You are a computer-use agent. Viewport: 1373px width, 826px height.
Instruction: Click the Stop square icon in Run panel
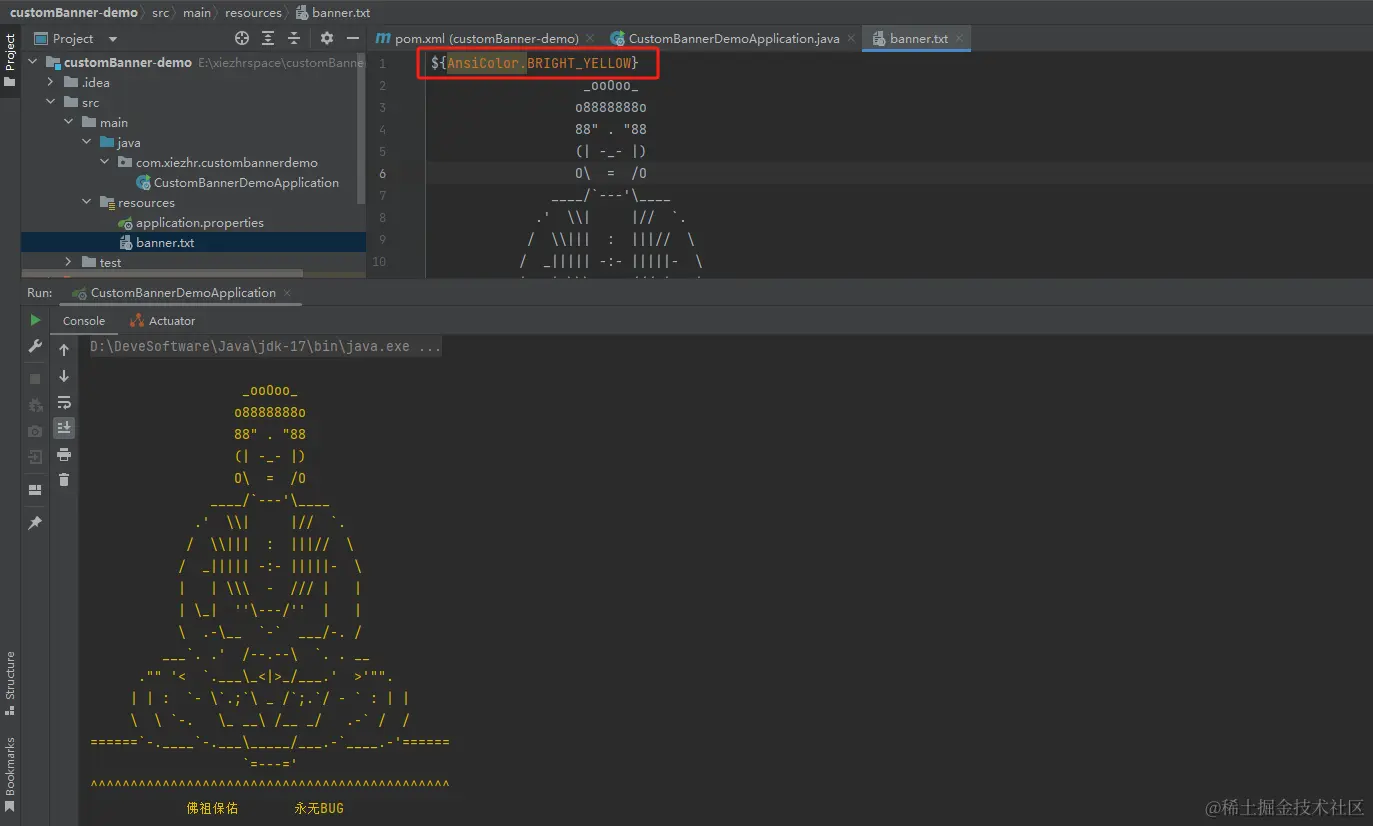(x=35, y=379)
